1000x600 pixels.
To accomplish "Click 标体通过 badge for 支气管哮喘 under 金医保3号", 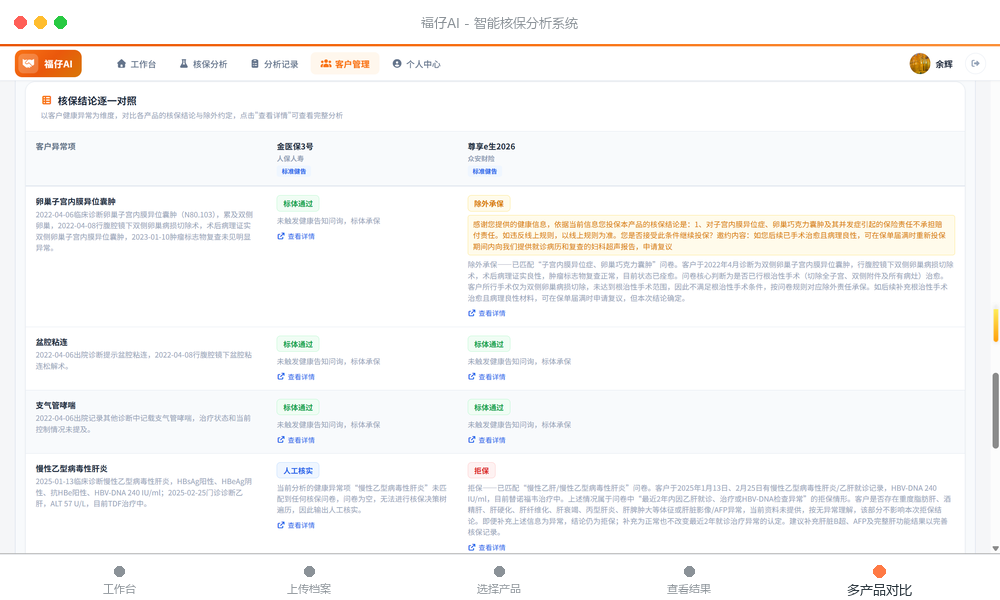I will 298,407.
